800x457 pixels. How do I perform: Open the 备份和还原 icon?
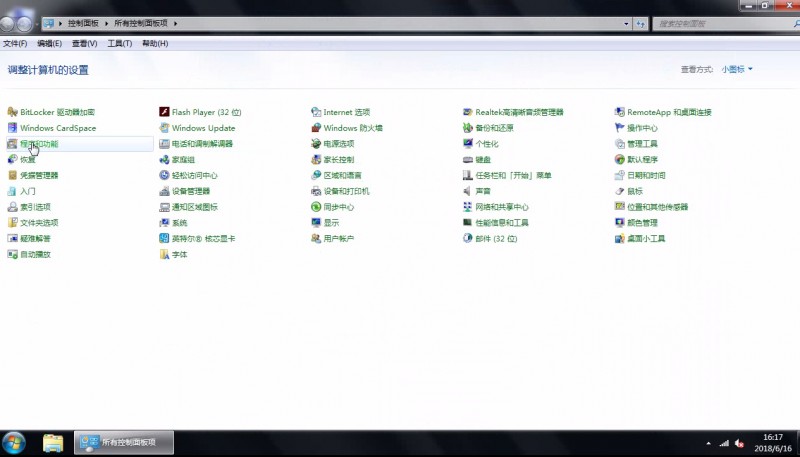click(x=467, y=128)
